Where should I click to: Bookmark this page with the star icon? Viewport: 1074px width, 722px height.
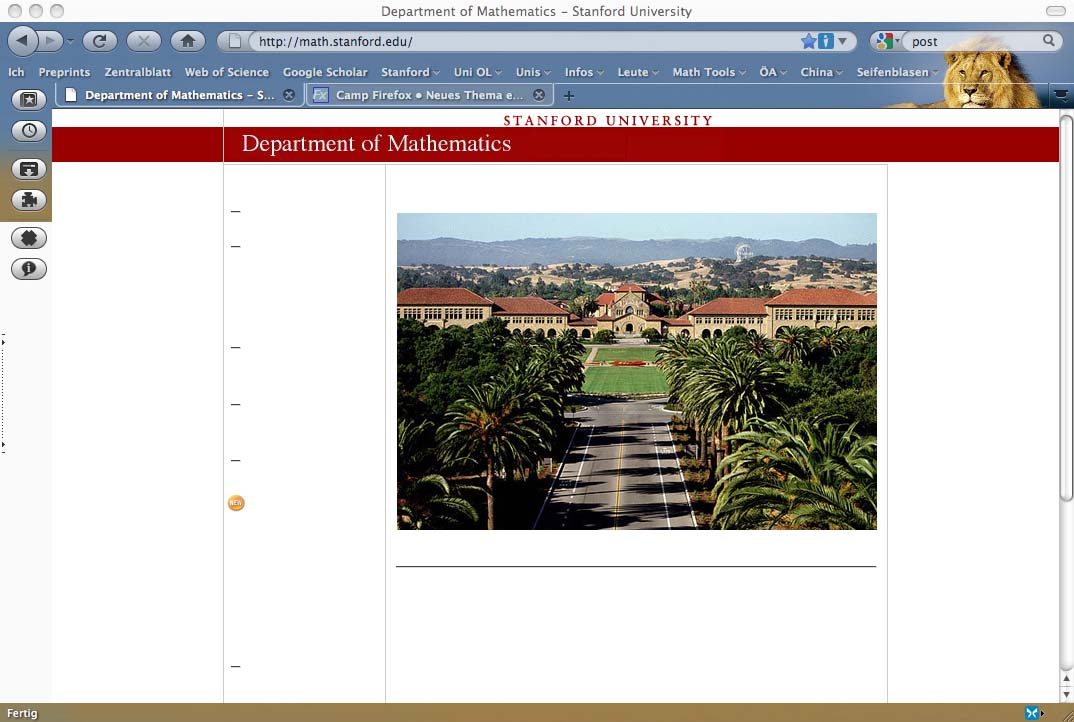coord(808,41)
